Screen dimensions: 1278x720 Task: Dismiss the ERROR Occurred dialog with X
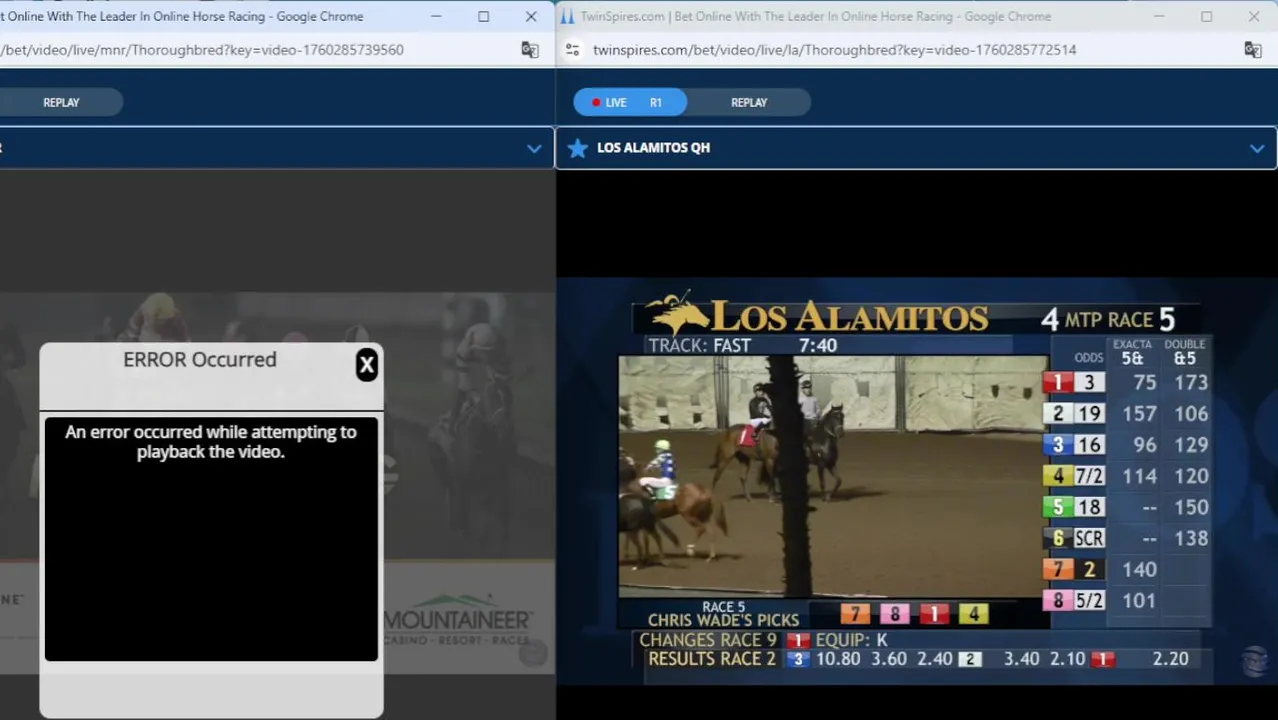coord(367,365)
